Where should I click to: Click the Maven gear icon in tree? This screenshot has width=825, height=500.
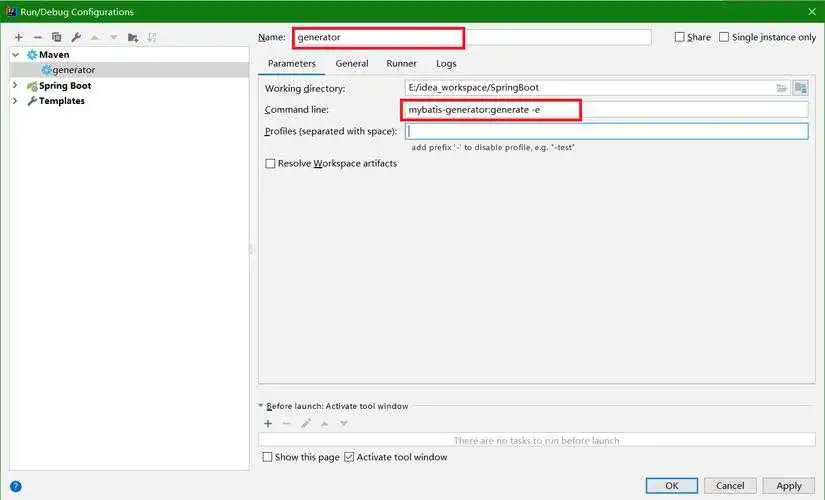coord(32,55)
